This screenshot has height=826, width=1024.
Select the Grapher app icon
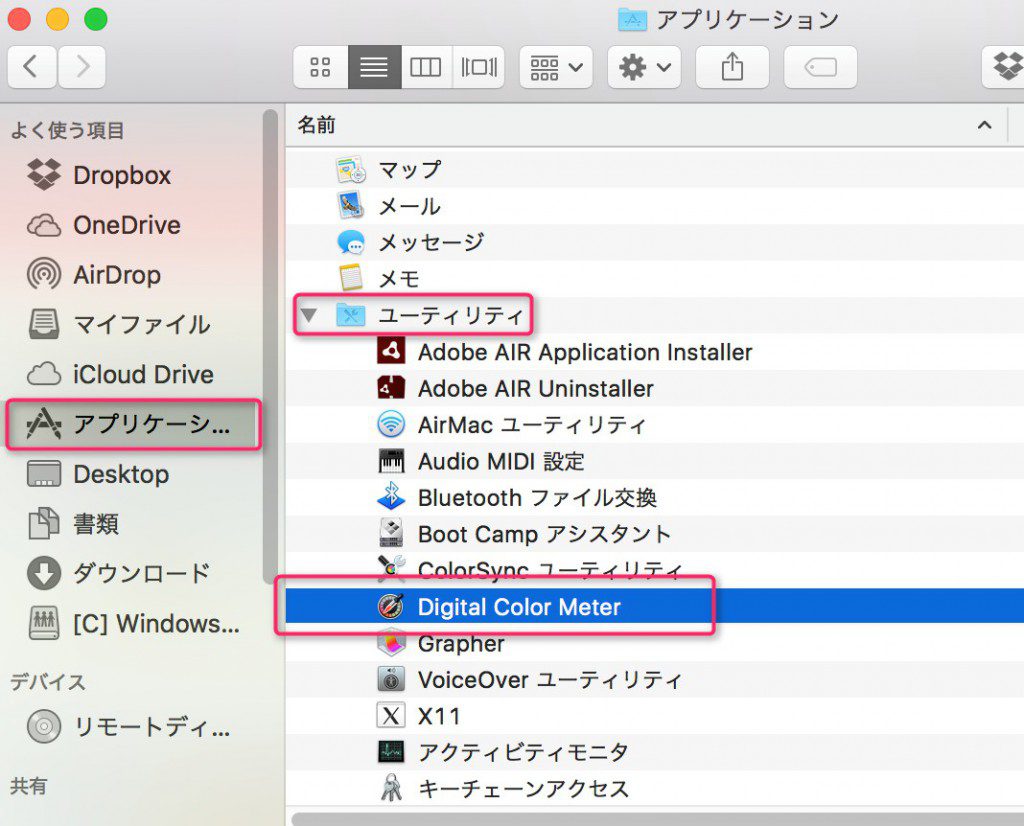pos(391,643)
